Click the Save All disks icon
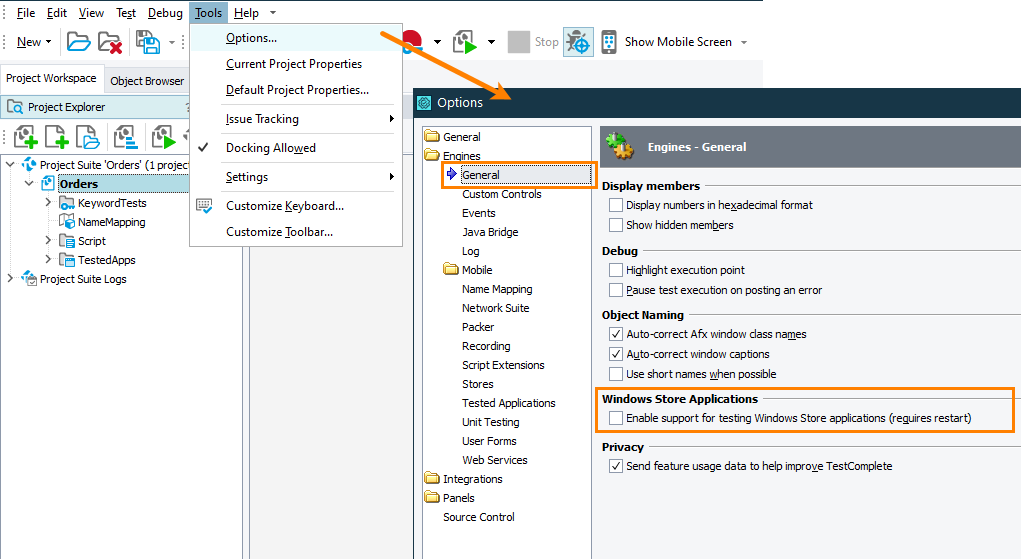The height and width of the screenshot is (559, 1021). coord(148,42)
